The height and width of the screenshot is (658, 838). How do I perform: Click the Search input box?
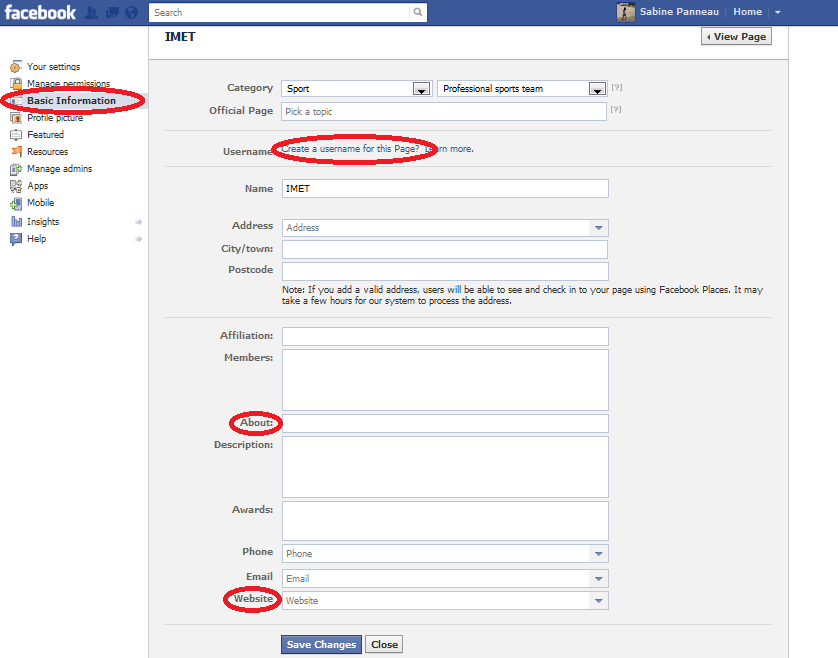tap(280, 12)
